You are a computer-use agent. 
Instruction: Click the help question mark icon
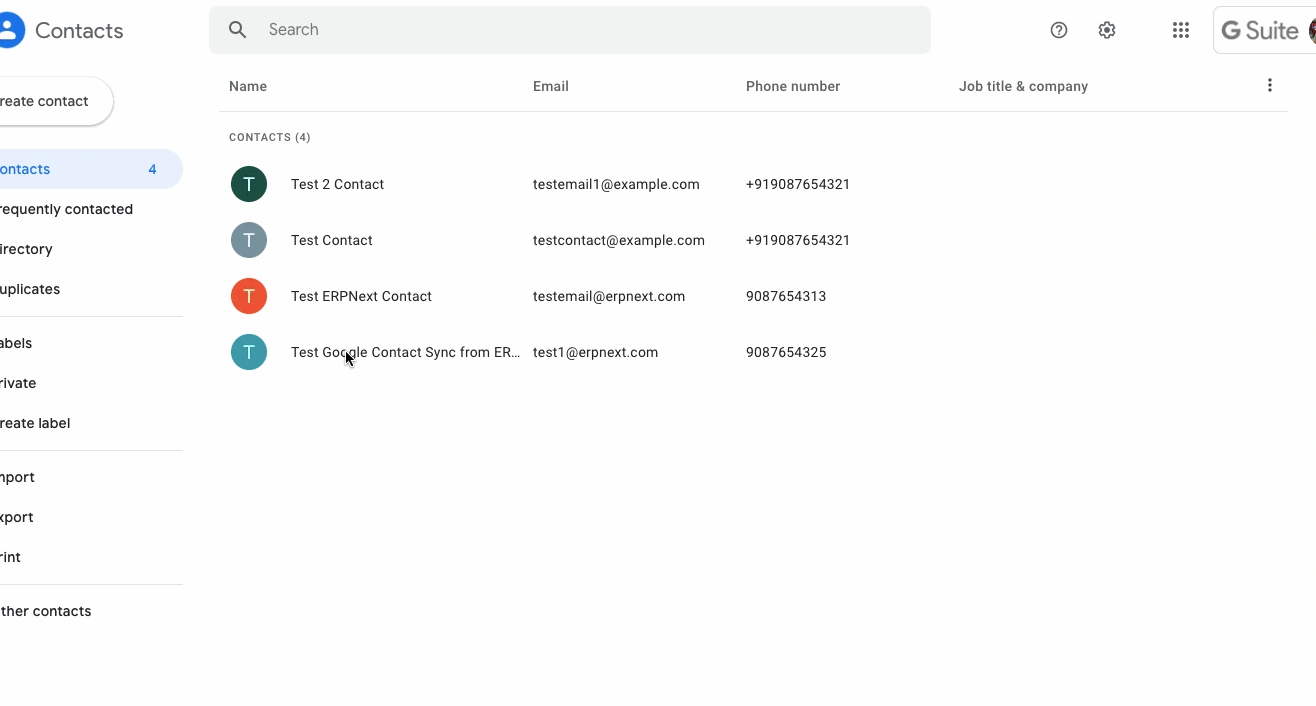pyautogui.click(x=1059, y=30)
